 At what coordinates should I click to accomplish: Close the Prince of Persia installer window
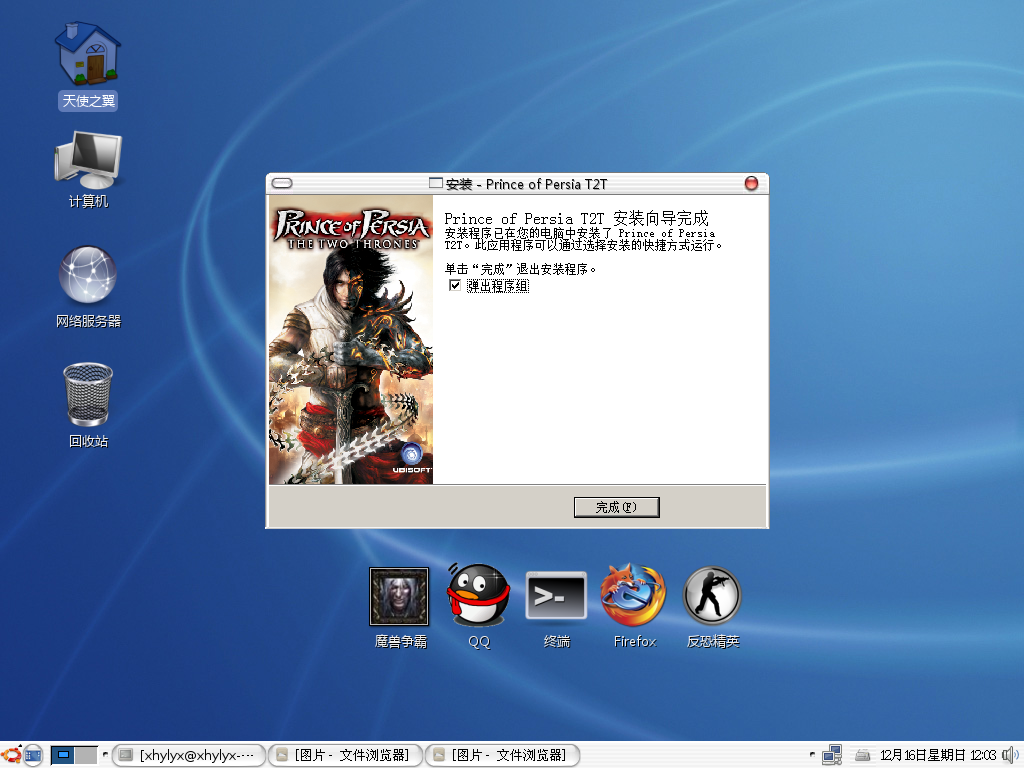(752, 184)
